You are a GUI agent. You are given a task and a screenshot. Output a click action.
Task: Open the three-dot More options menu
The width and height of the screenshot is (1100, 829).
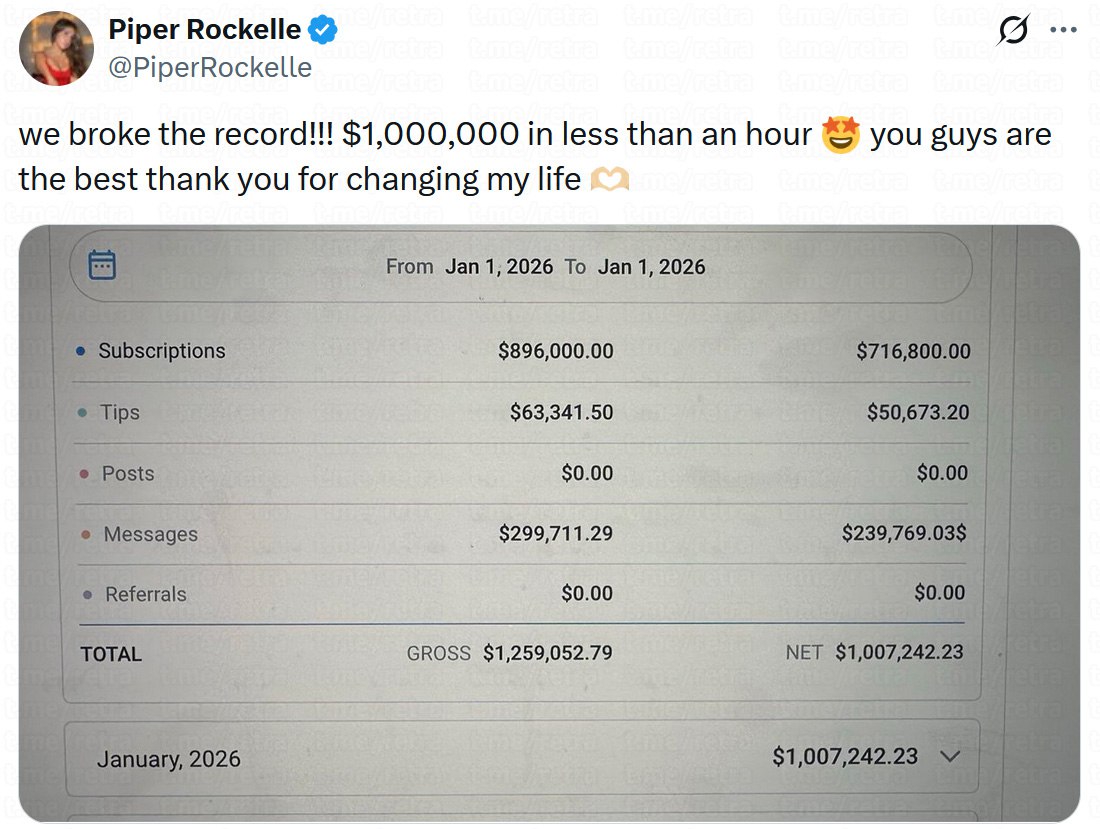click(x=1063, y=30)
